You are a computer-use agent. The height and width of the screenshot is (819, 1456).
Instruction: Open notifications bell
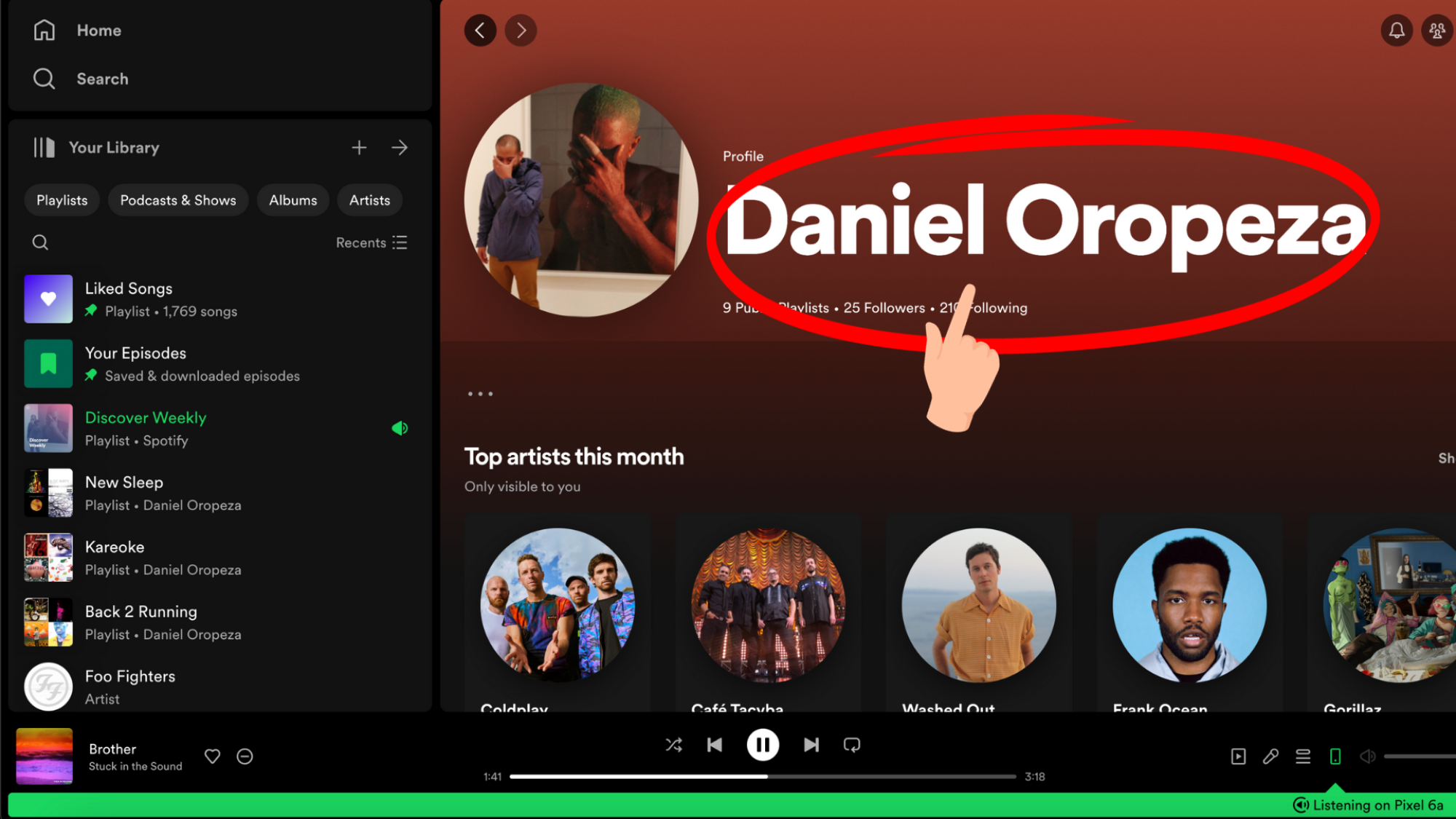[1397, 31]
